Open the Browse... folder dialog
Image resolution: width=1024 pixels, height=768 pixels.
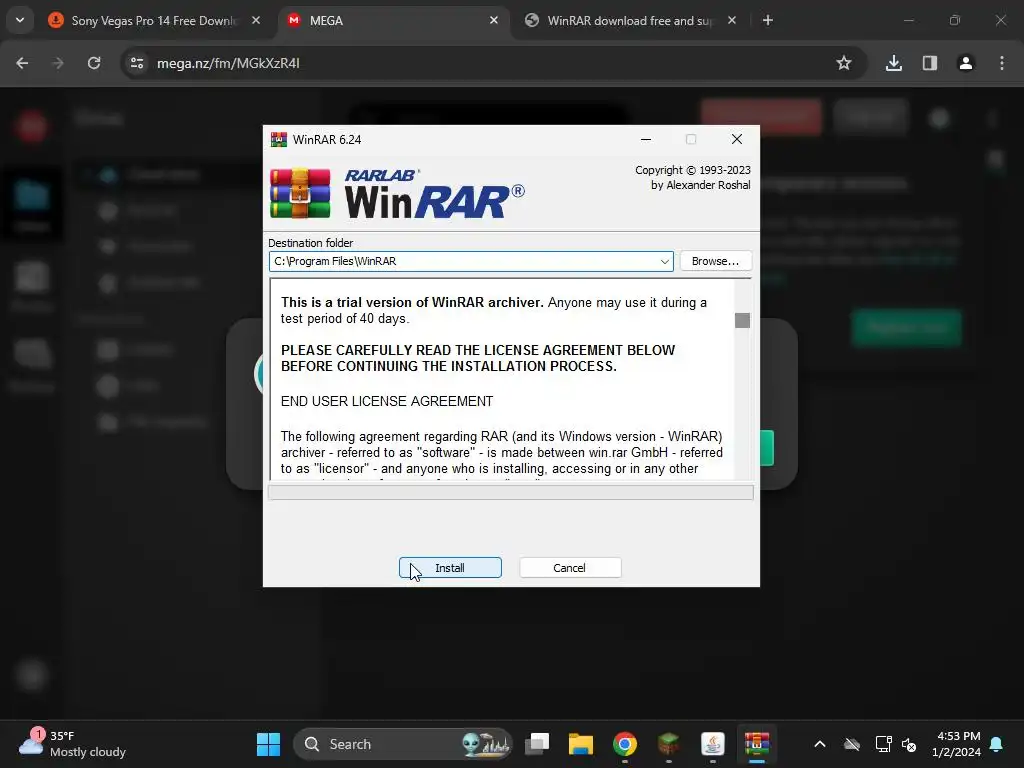pyautogui.click(x=716, y=261)
